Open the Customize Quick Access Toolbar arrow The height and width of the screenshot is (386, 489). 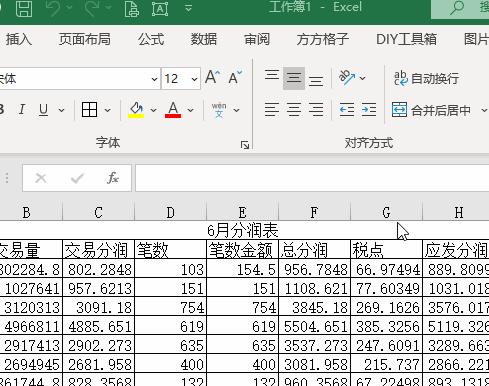tap(188, 8)
